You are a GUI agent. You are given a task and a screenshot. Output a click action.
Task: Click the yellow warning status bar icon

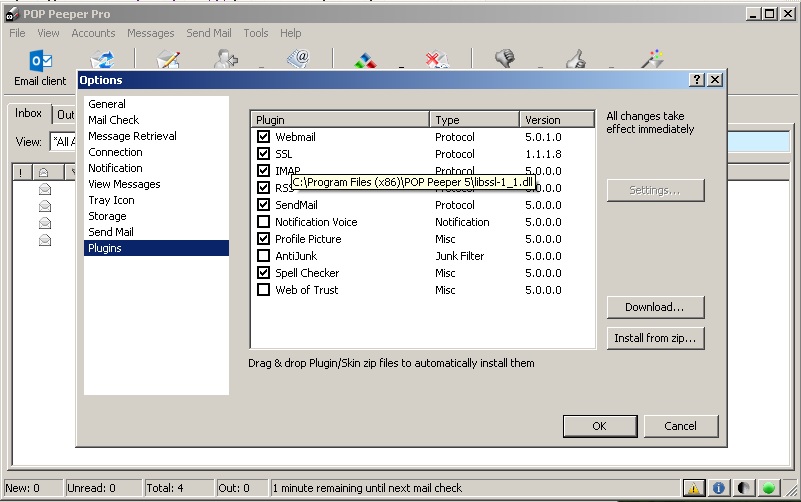pyautogui.click(x=693, y=488)
